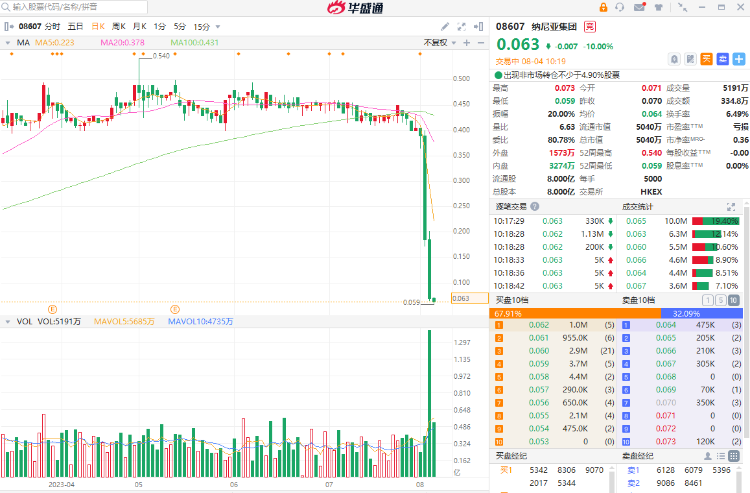Set price alert bell icon
The height and width of the screenshot is (493, 750).
coord(674,59)
